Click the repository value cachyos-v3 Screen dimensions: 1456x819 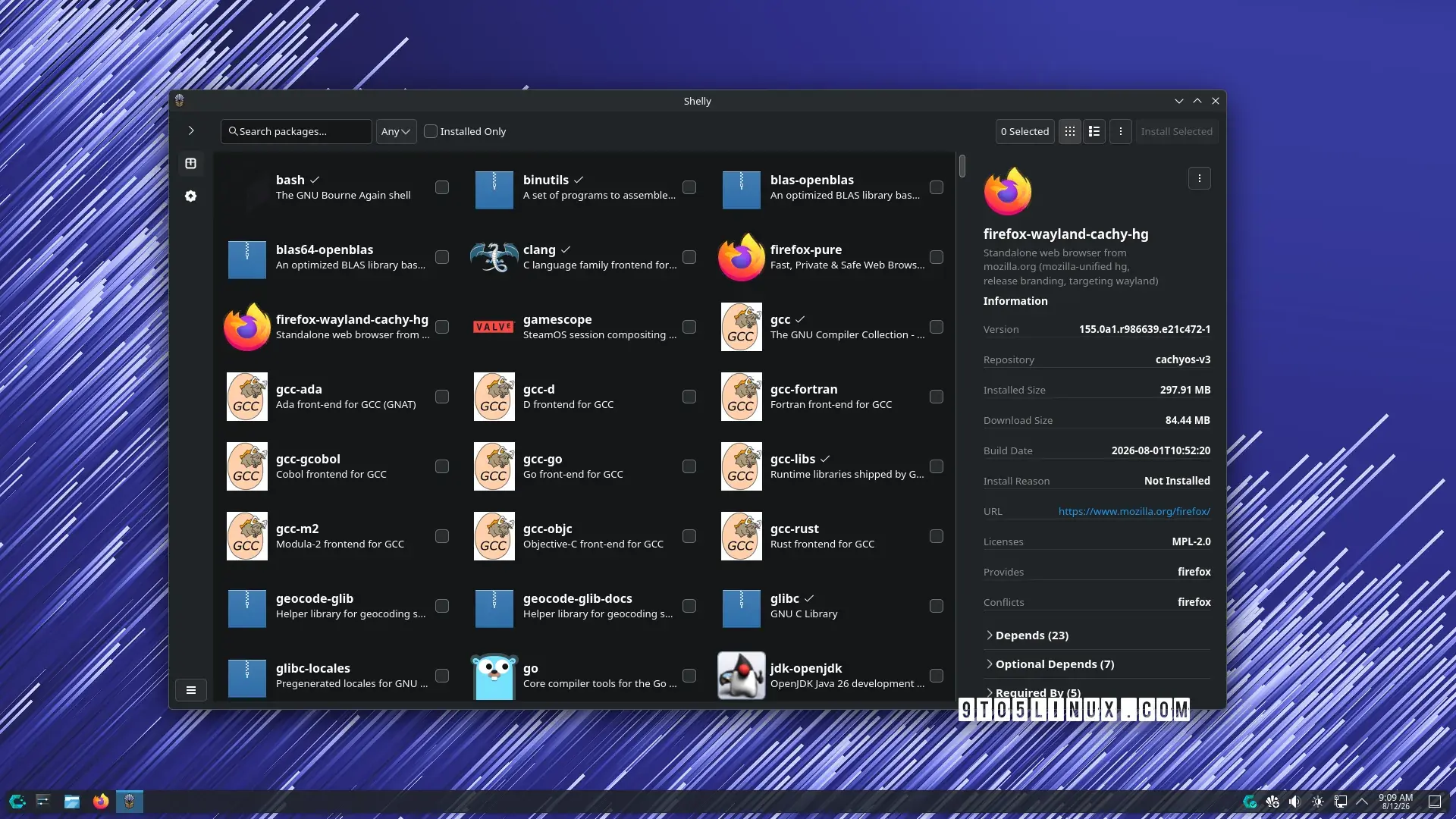pos(1183,359)
